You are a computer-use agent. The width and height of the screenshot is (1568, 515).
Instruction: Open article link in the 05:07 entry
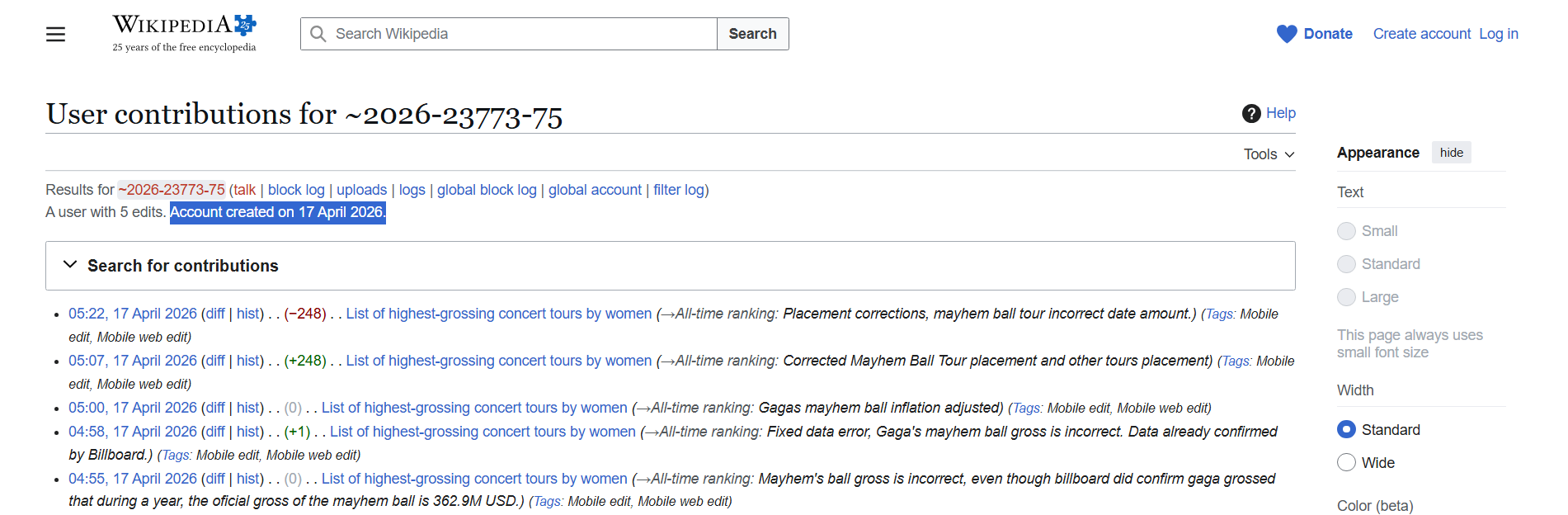point(499,361)
